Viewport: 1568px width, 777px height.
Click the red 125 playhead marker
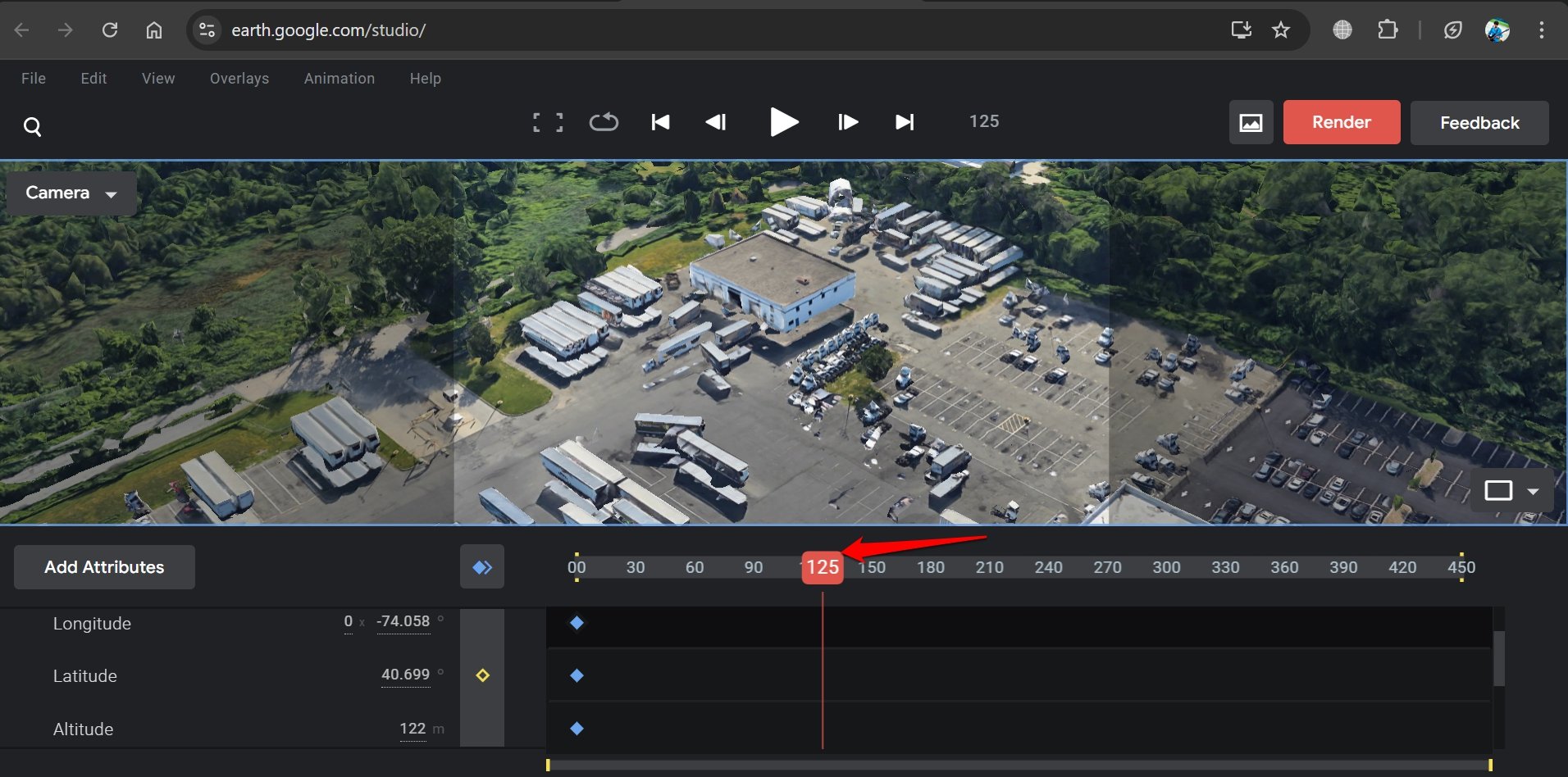click(823, 567)
